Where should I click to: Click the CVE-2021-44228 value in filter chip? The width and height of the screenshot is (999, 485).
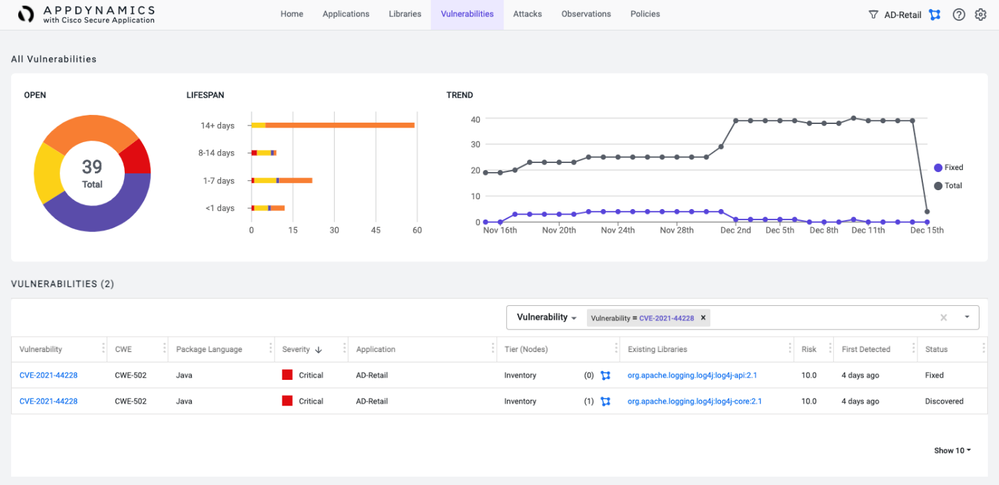click(666, 317)
